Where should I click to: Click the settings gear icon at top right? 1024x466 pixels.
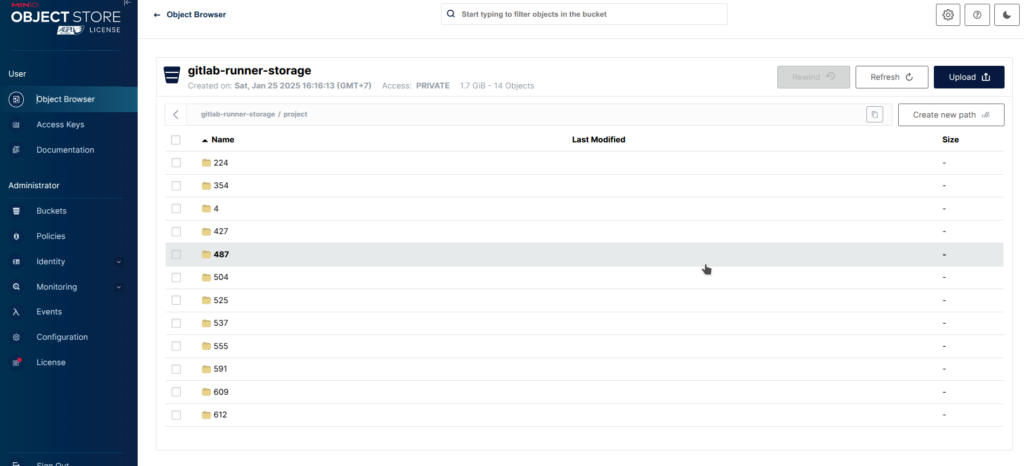click(947, 15)
